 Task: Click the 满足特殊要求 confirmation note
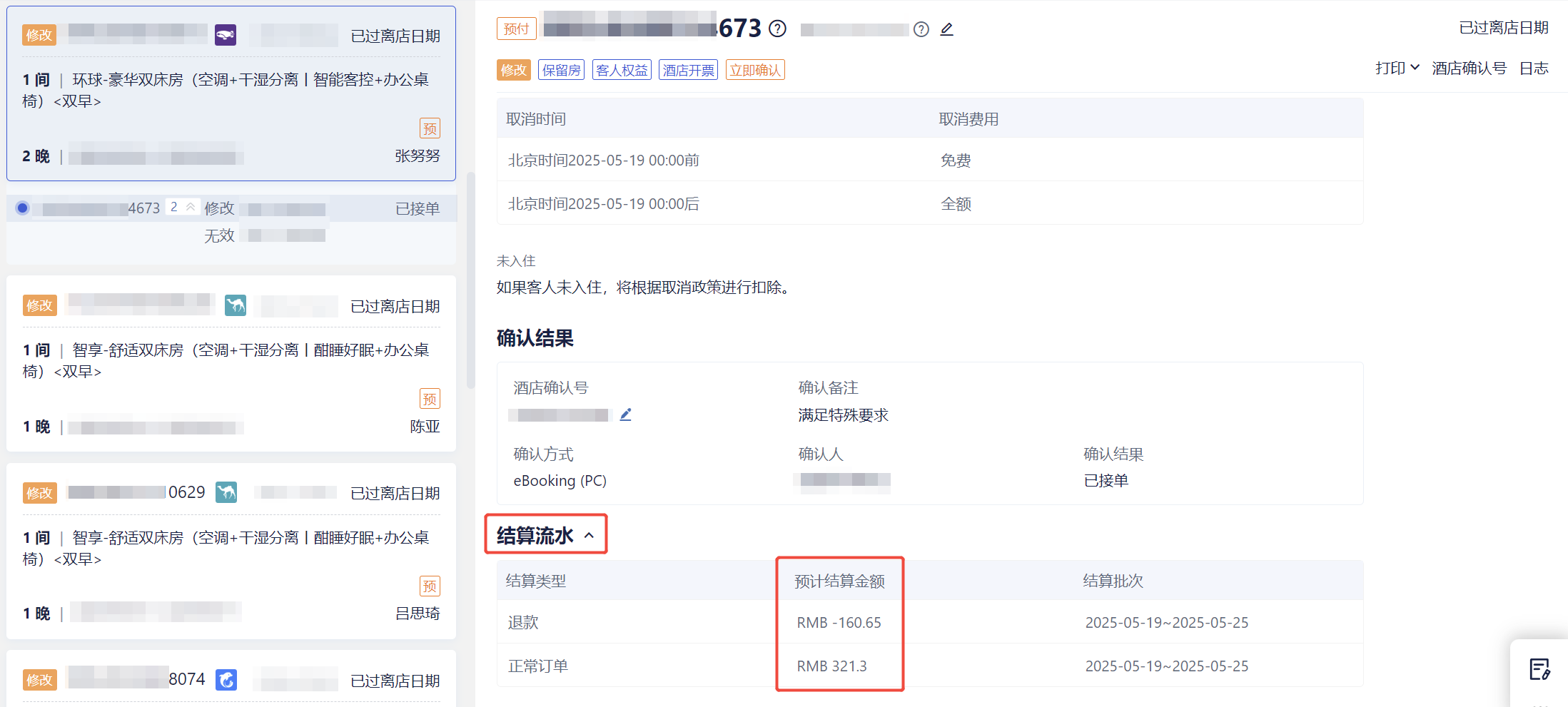[x=843, y=414]
